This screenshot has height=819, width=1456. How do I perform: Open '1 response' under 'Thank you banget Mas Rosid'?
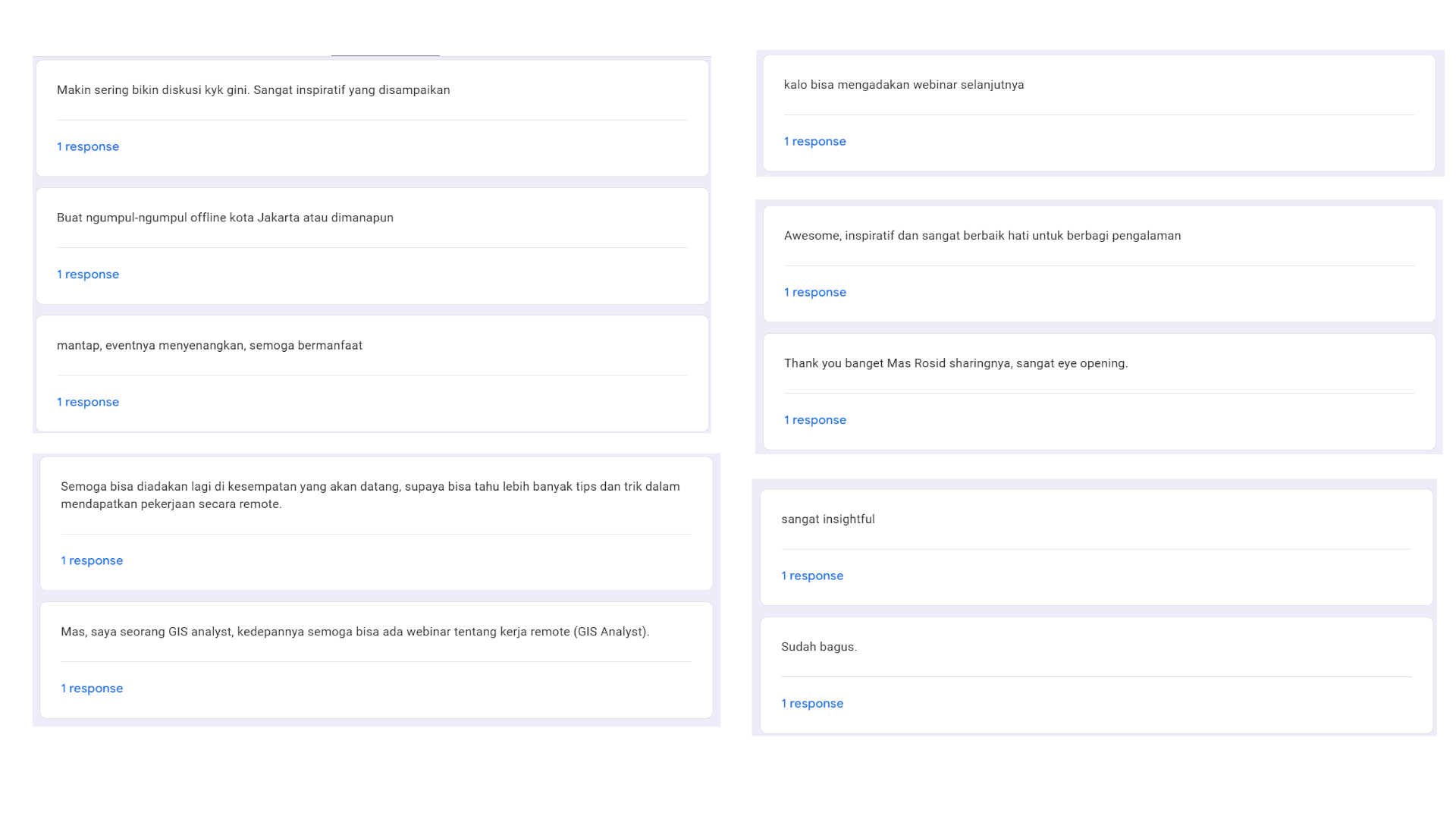pyautogui.click(x=815, y=420)
